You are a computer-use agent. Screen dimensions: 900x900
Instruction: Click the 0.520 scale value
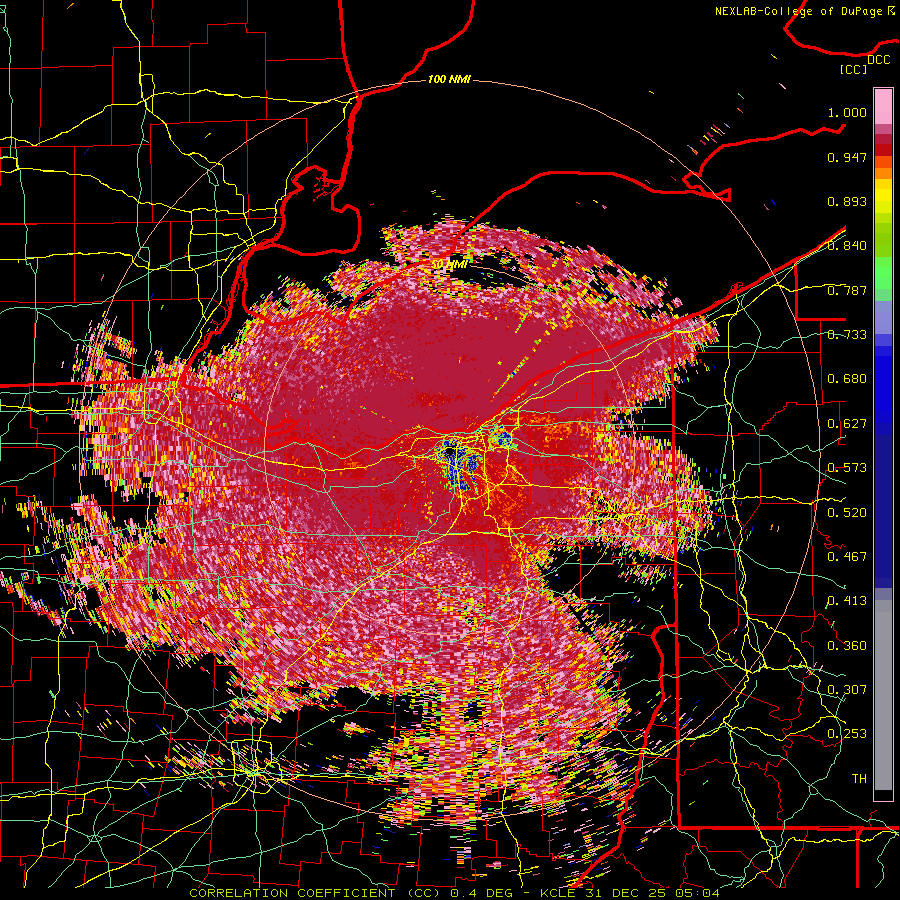pyautogui.click(x=847, y=513)
